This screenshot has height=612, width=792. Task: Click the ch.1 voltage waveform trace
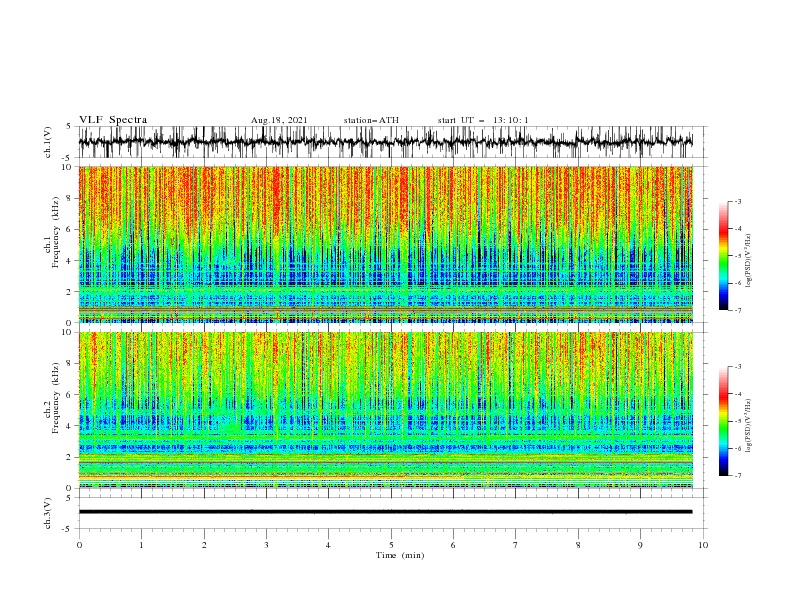pos(385,142)
